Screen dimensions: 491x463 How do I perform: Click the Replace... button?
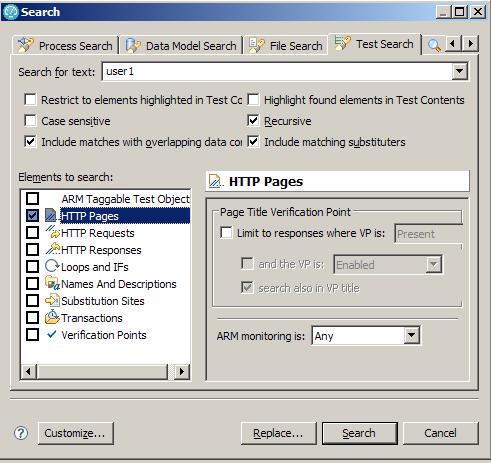278,433
